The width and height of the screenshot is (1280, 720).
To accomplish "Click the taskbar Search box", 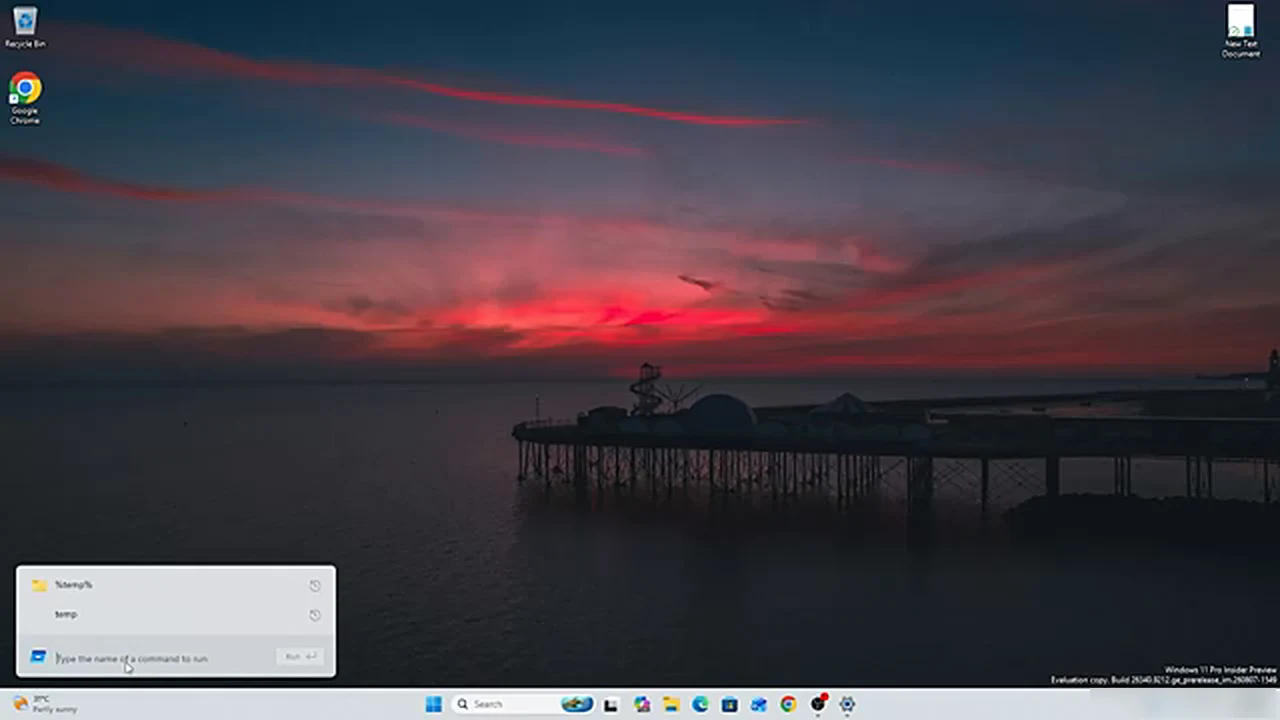I will click(x=522, y=704).
